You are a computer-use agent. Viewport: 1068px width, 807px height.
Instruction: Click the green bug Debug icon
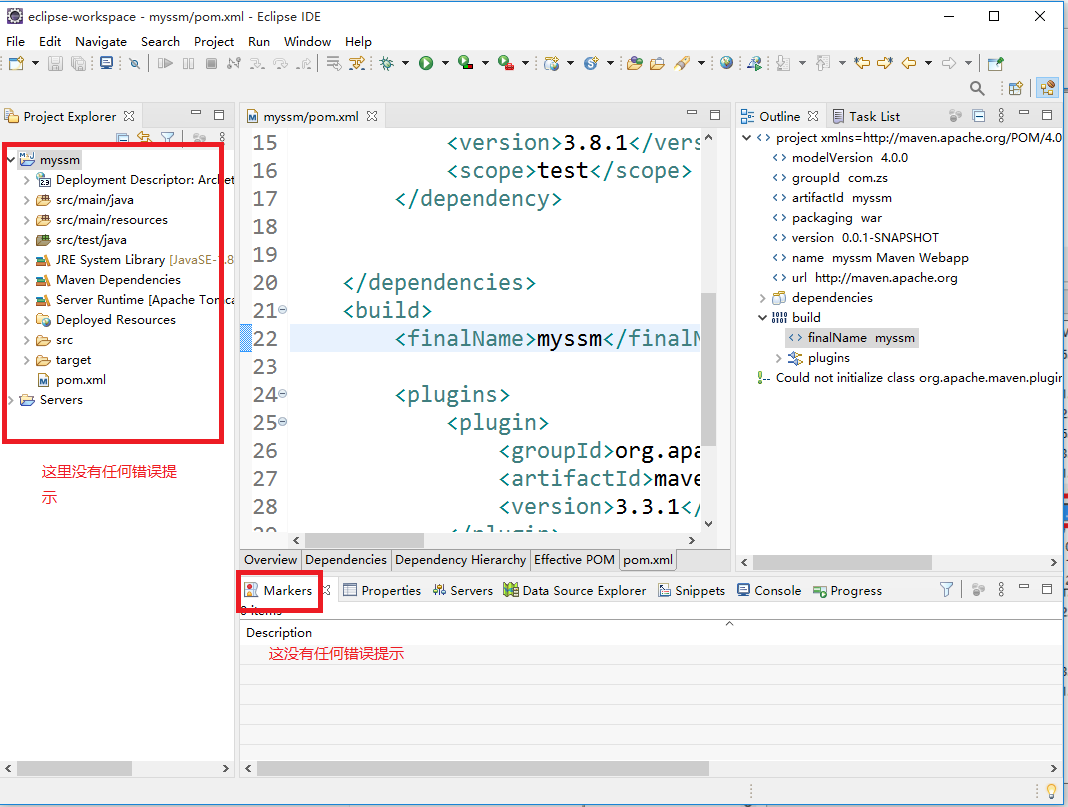coord(387,63)
